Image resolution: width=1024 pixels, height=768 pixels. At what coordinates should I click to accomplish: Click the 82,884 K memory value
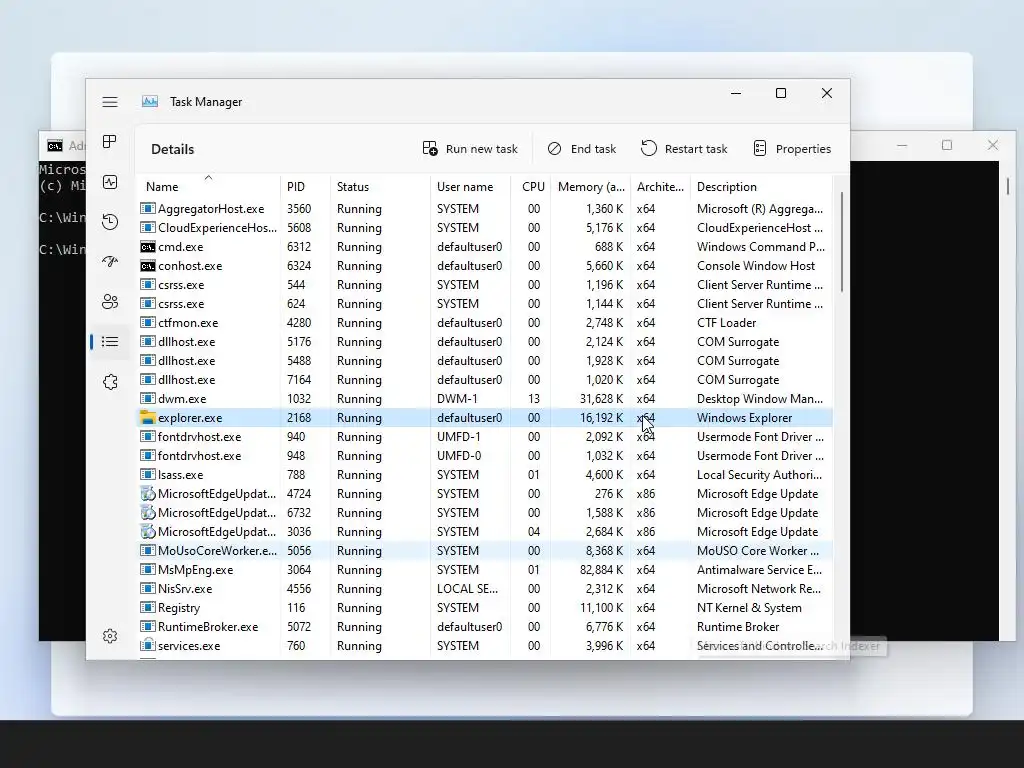pyautogui.click(x=601, y=569)
